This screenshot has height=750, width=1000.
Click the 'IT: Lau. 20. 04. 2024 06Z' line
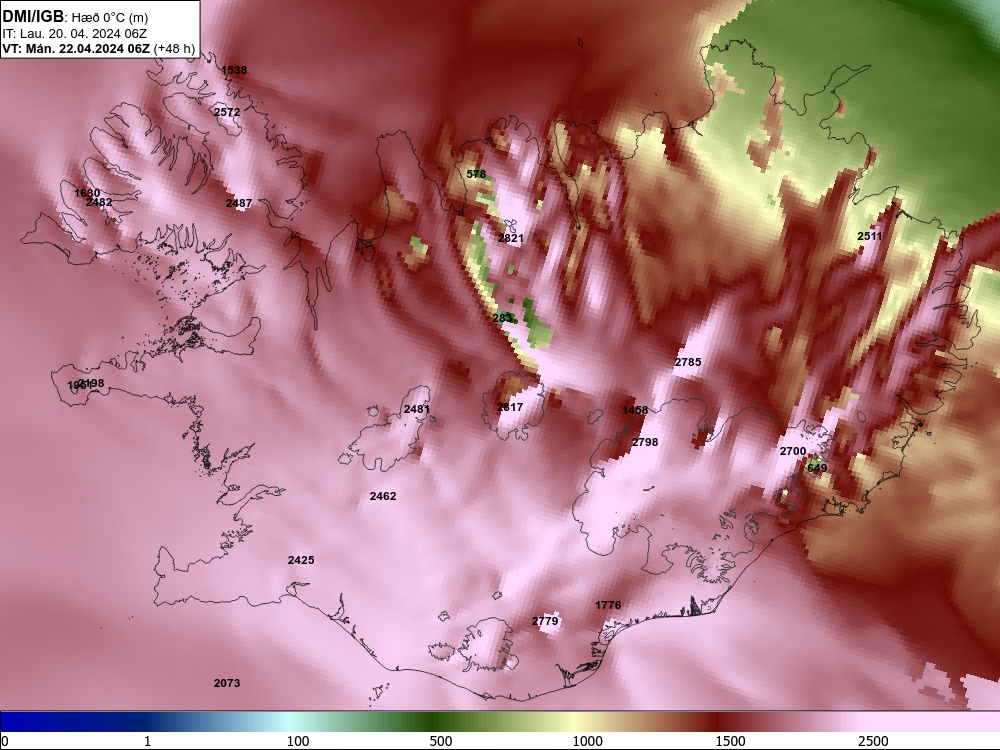70,34
